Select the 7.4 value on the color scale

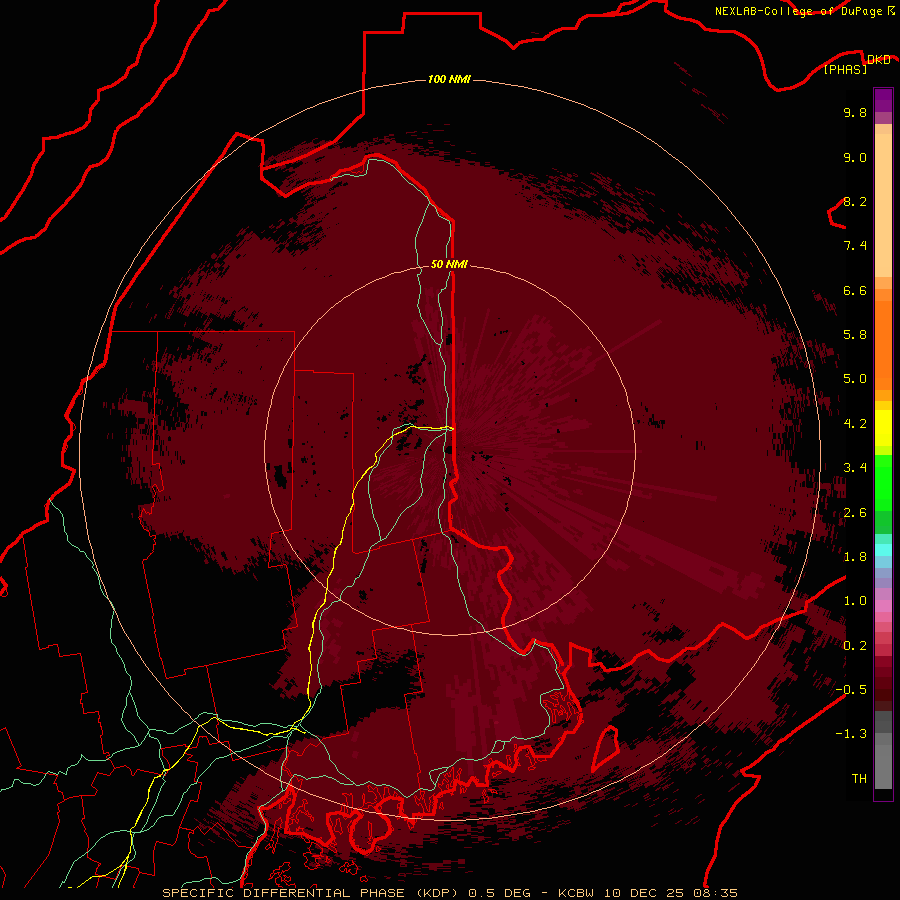tap(855, 246)
